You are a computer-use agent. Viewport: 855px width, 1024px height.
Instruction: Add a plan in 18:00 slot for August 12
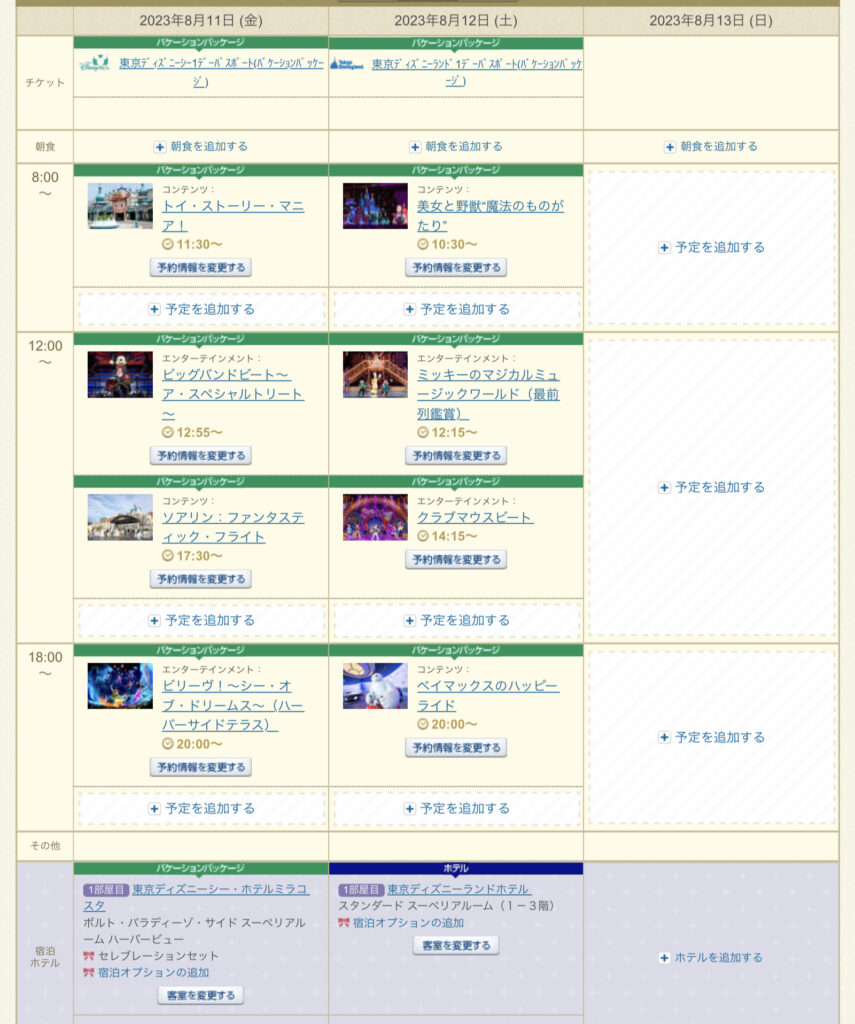pos(456,808)
